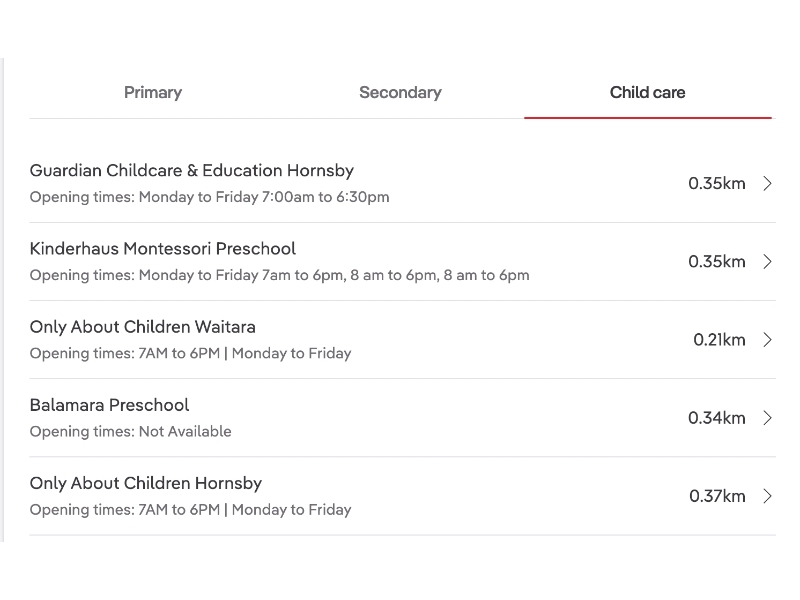
Task: Select Only About Children Waitara entry
Action: pos(143,327)
